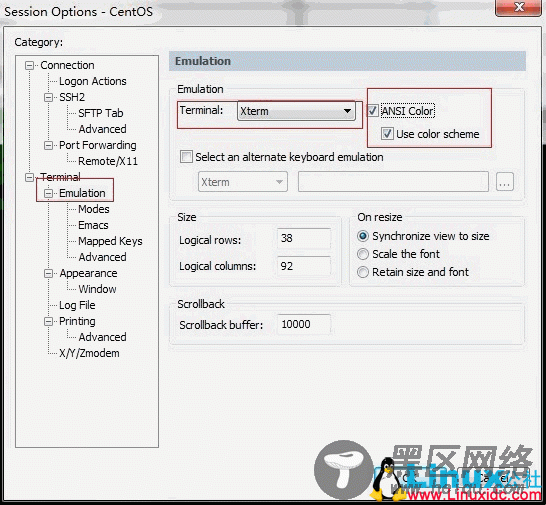Screen dimensions: 546x505
Task: Select Printing category
Action: click(x=77, y=321)
